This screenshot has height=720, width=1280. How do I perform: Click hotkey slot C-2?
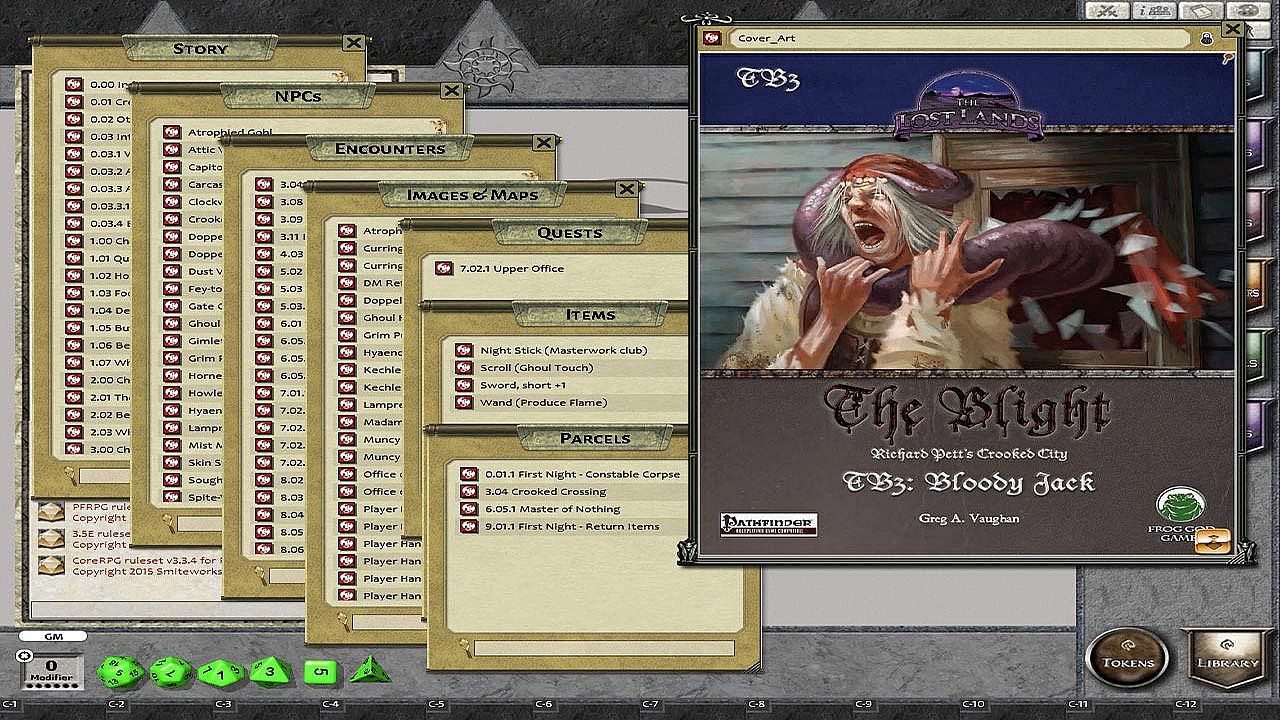click(x=116, y=704)
